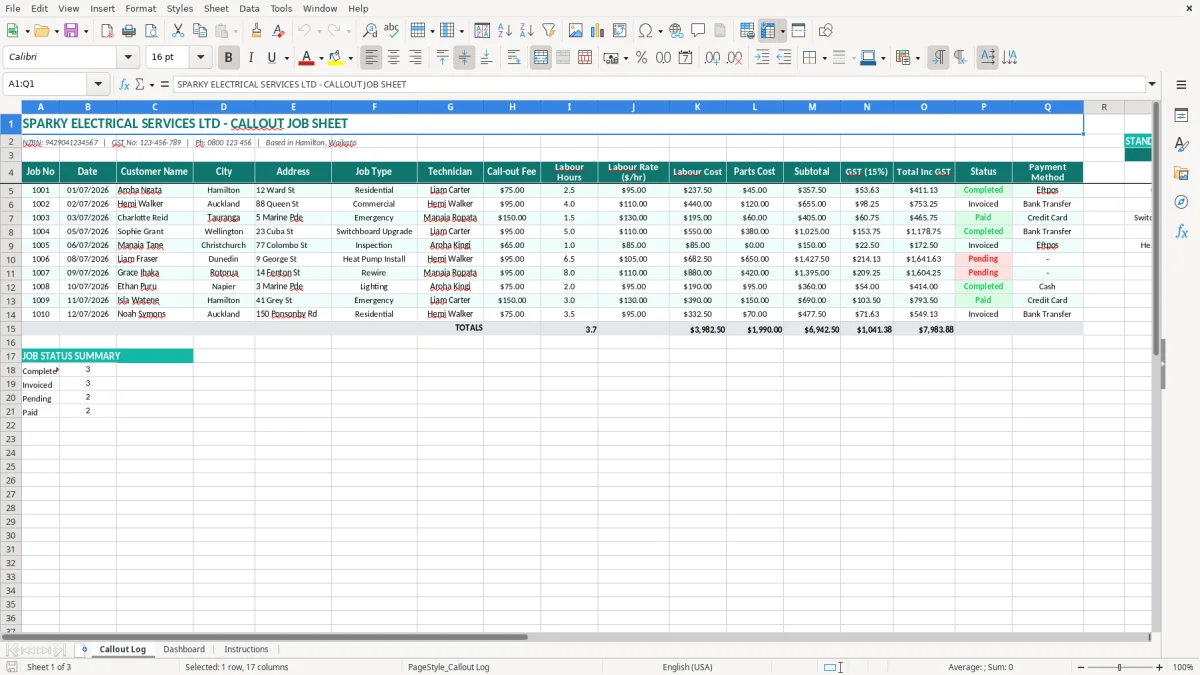The width and height of the screenshot is (1200, 675).
Task: Click Font Color red A swatch
Action: click(307, 58)
